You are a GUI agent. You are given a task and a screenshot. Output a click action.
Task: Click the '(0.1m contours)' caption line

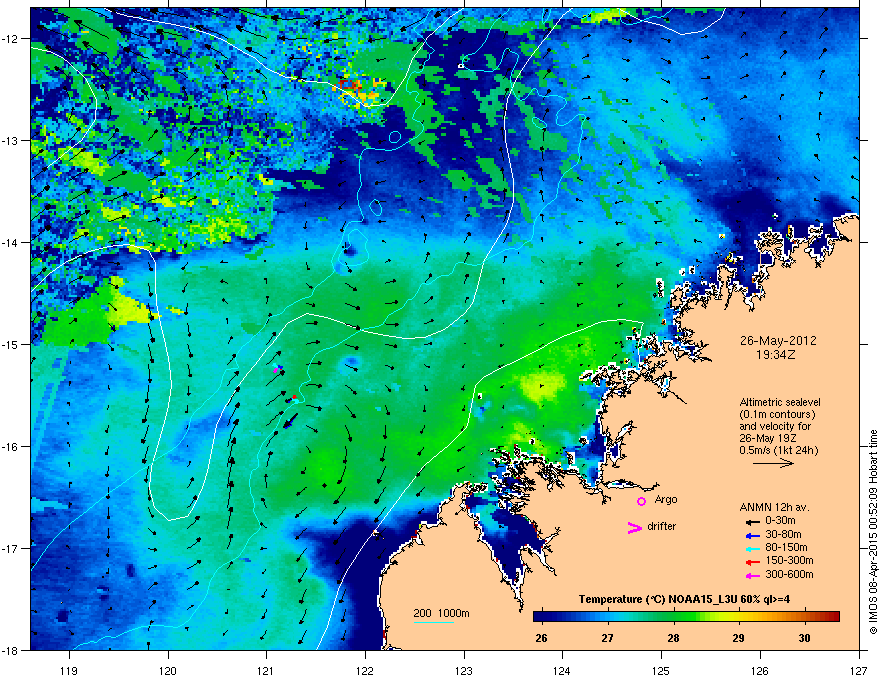[777, 415]
